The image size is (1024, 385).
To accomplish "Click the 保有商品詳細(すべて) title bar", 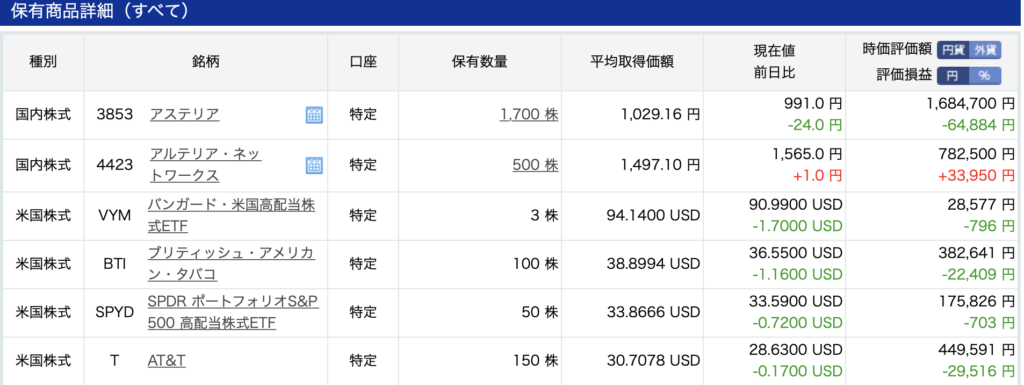I will pyautogui.click(x=512, y=12).
